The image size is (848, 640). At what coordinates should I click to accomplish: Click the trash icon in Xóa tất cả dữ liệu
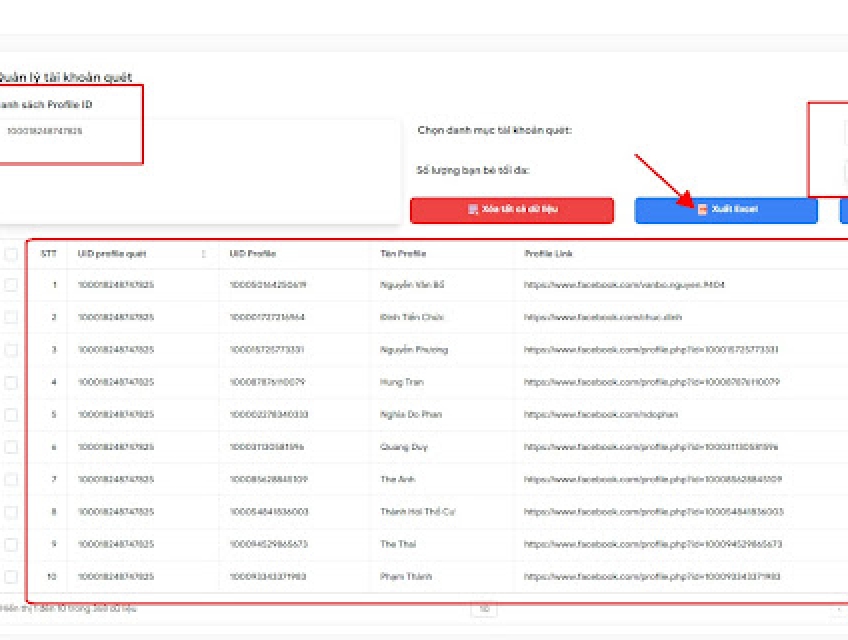[x=473, y=210]
